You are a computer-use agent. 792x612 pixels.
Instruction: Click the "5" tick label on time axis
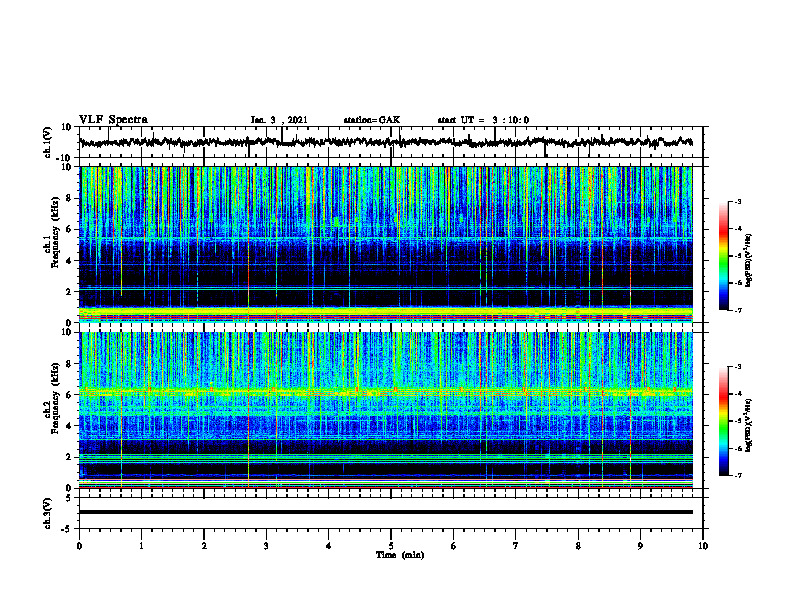pyautogui.click(x=391, y=546)
